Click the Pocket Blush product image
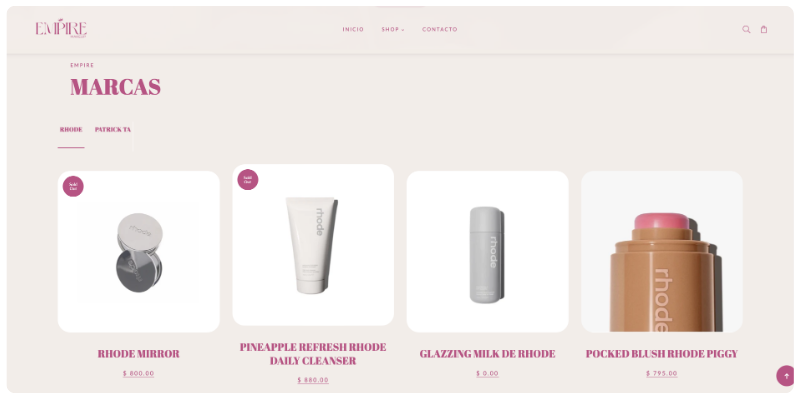Screen dimensions: 800x400 tap(662, 252)
